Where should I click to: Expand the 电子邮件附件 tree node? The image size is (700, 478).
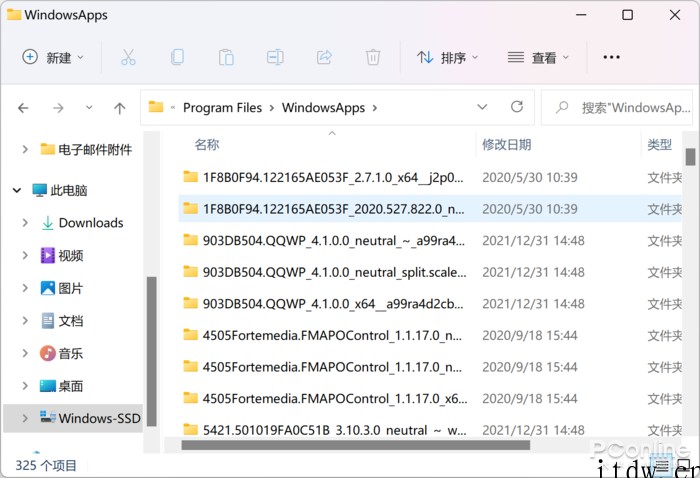click(x=25, y=149)
